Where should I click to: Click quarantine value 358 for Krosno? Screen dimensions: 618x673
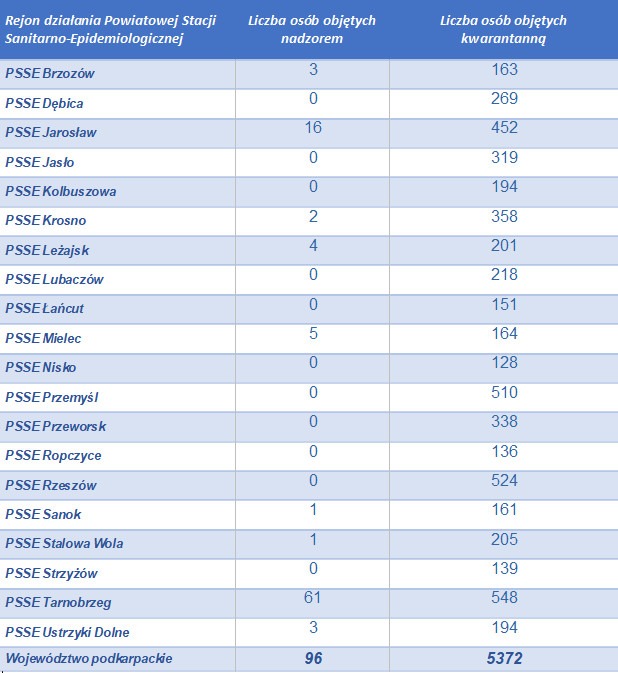[504, 215]
